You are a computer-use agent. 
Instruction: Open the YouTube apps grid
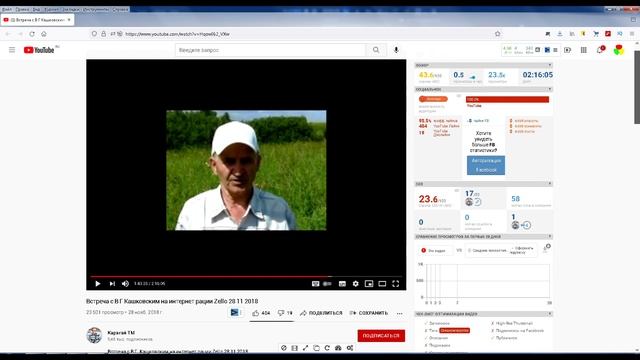(584, 50)
